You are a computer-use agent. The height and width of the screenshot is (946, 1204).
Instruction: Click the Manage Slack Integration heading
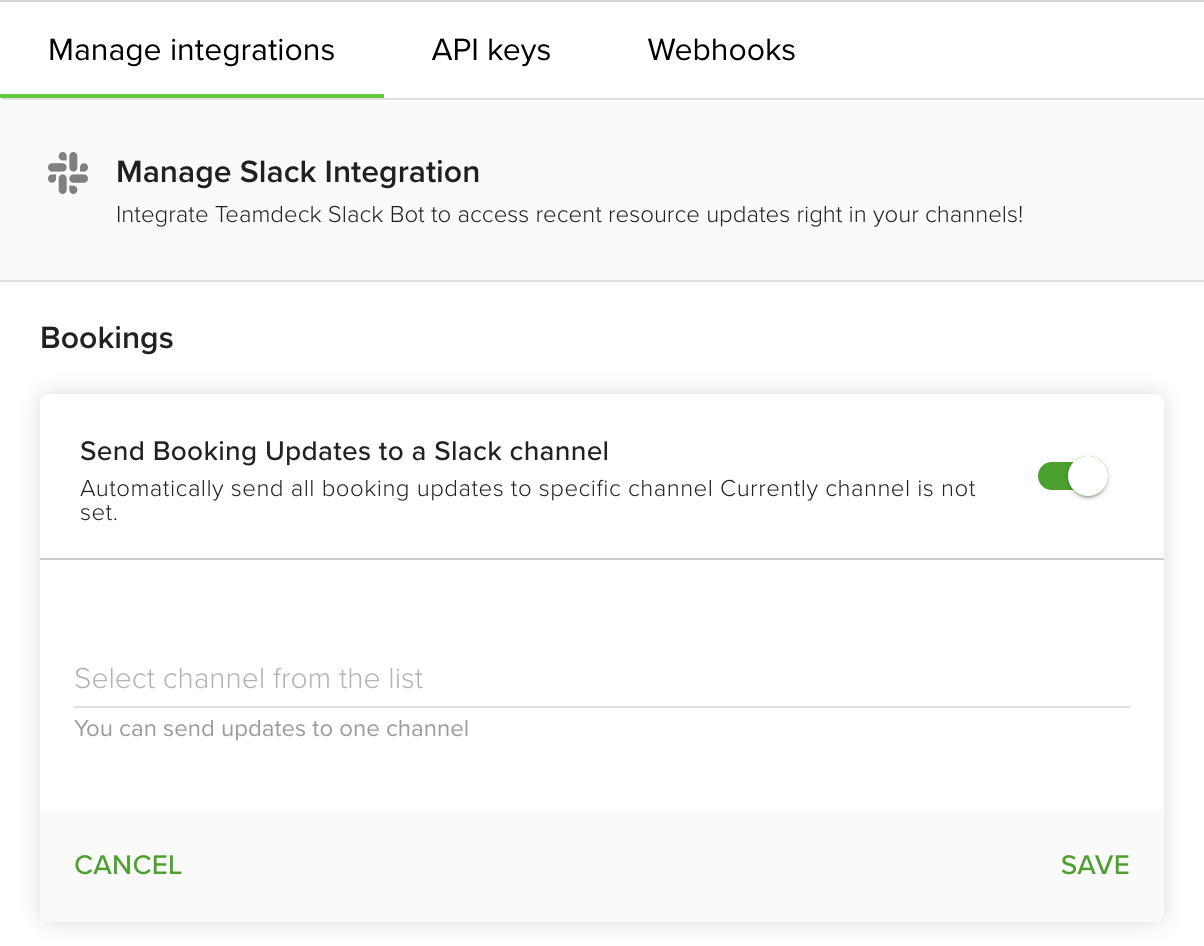(x=298, y=172)
